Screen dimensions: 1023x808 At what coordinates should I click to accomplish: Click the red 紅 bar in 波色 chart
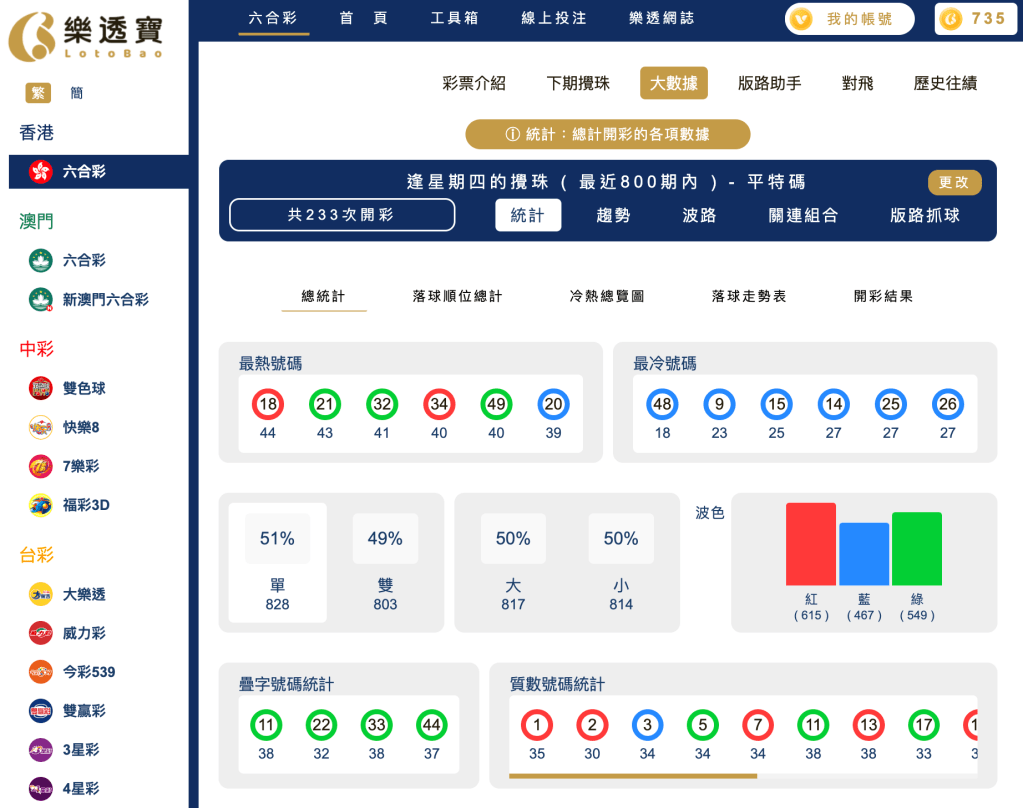(x=811, y=542)
